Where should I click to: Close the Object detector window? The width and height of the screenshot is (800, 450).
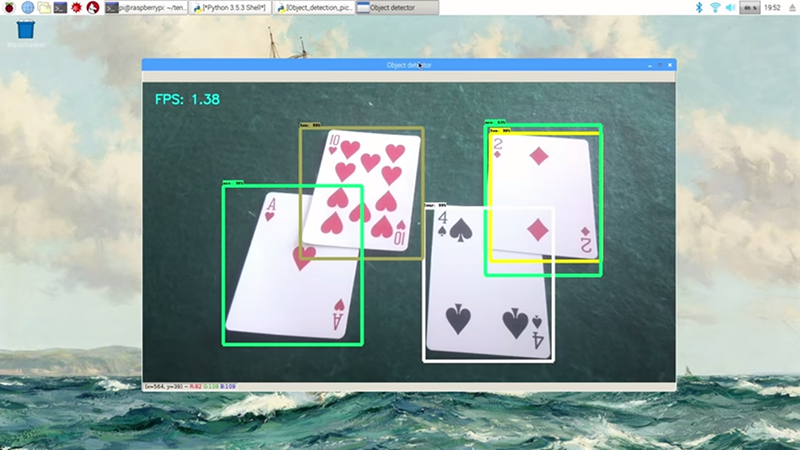[670, 64]
